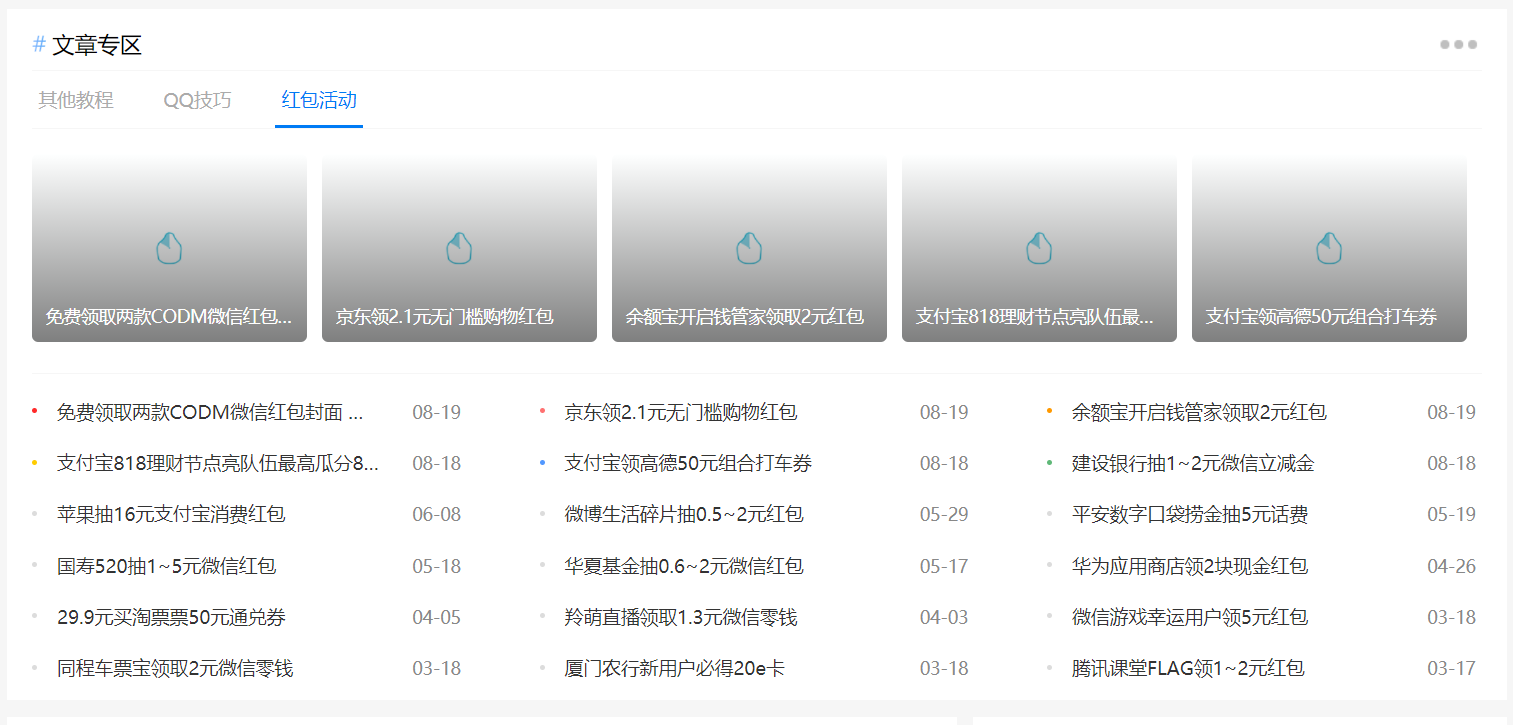
Task: Open list link 建设银行抽1~2元微信立减金
Action: [1192, 463]
